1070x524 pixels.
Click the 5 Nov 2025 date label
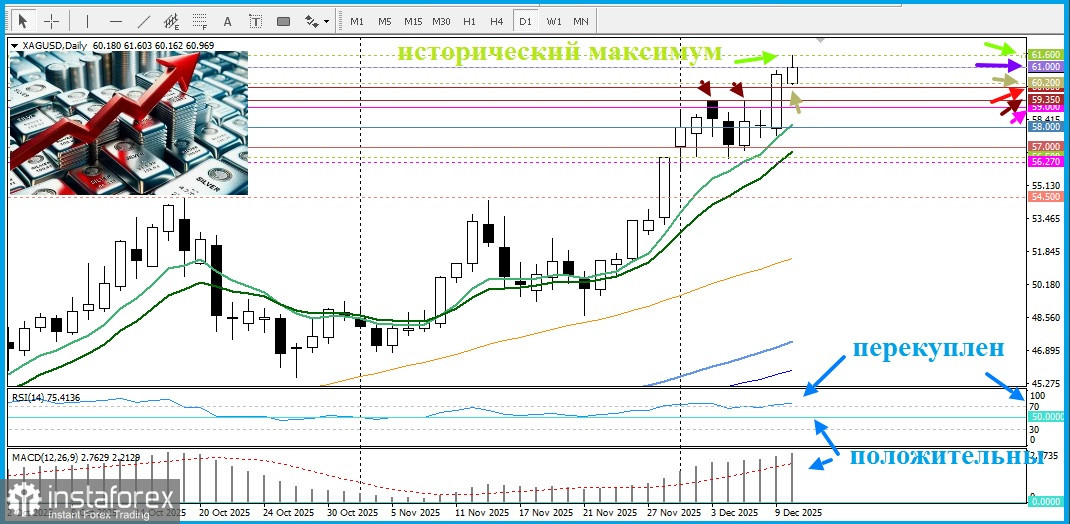point(416,512)
